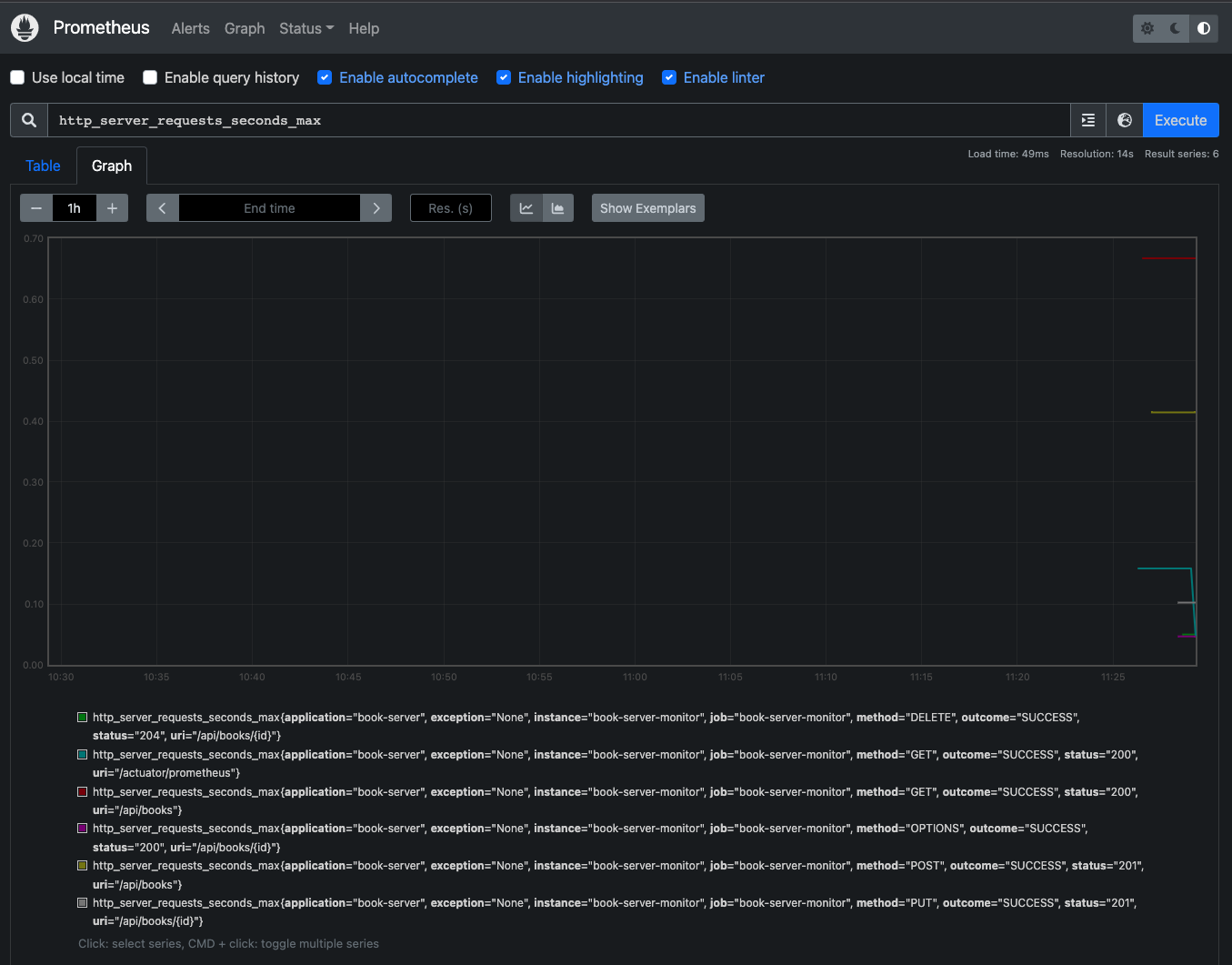1232x965 pixels.
Task: Click the Res. (s) resolution field
Action: point(451,208)
